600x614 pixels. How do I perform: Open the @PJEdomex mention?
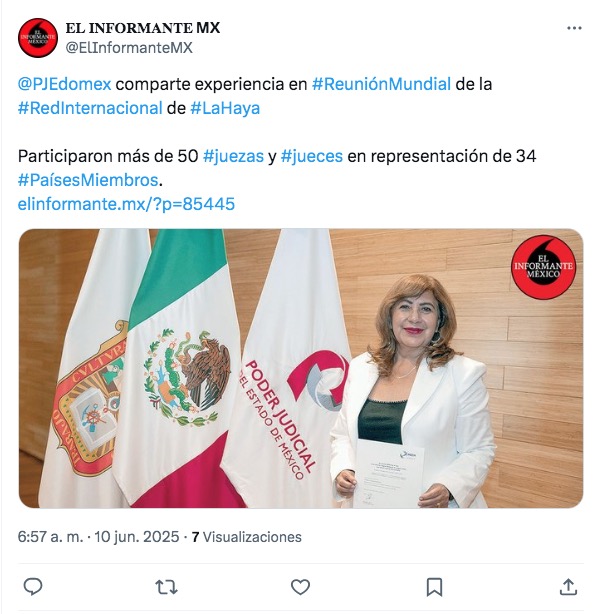65,84
